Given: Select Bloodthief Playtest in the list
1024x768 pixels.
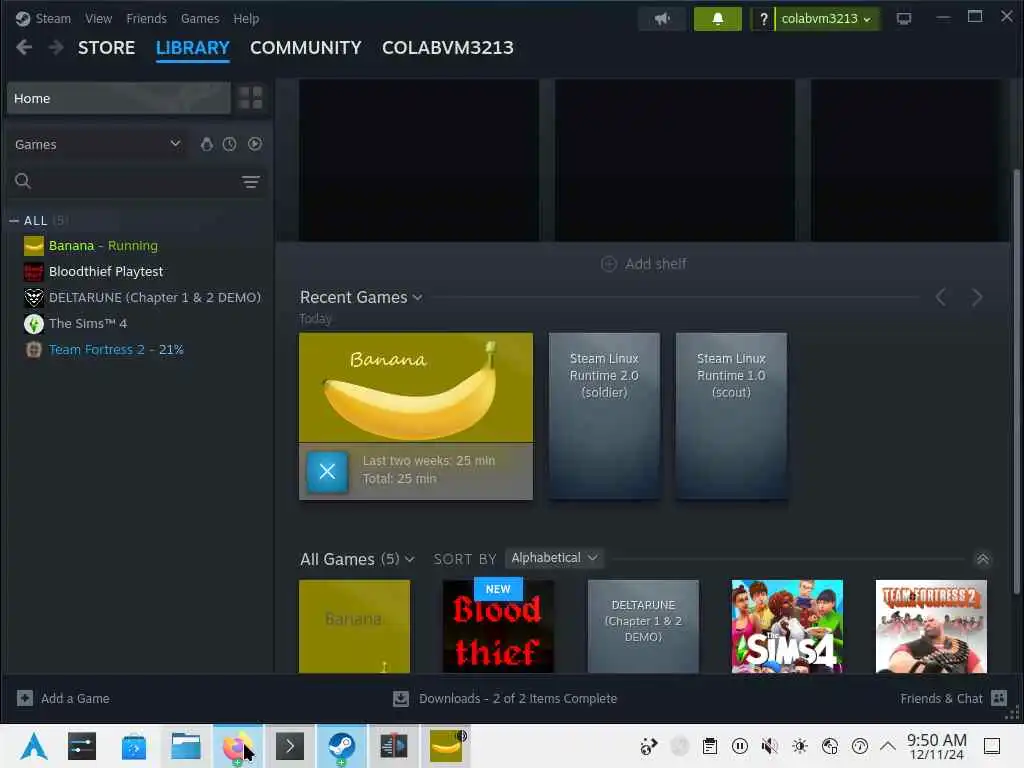Looking at the screenshot, I should click(106, 272).
